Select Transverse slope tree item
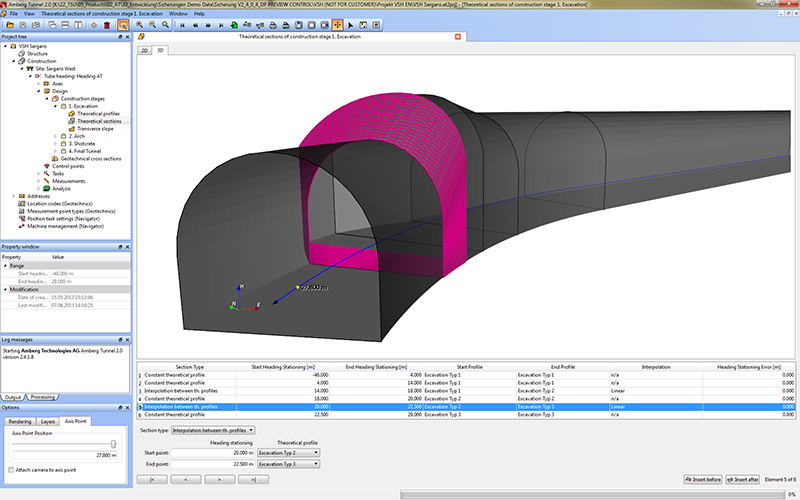 [95, 129]
